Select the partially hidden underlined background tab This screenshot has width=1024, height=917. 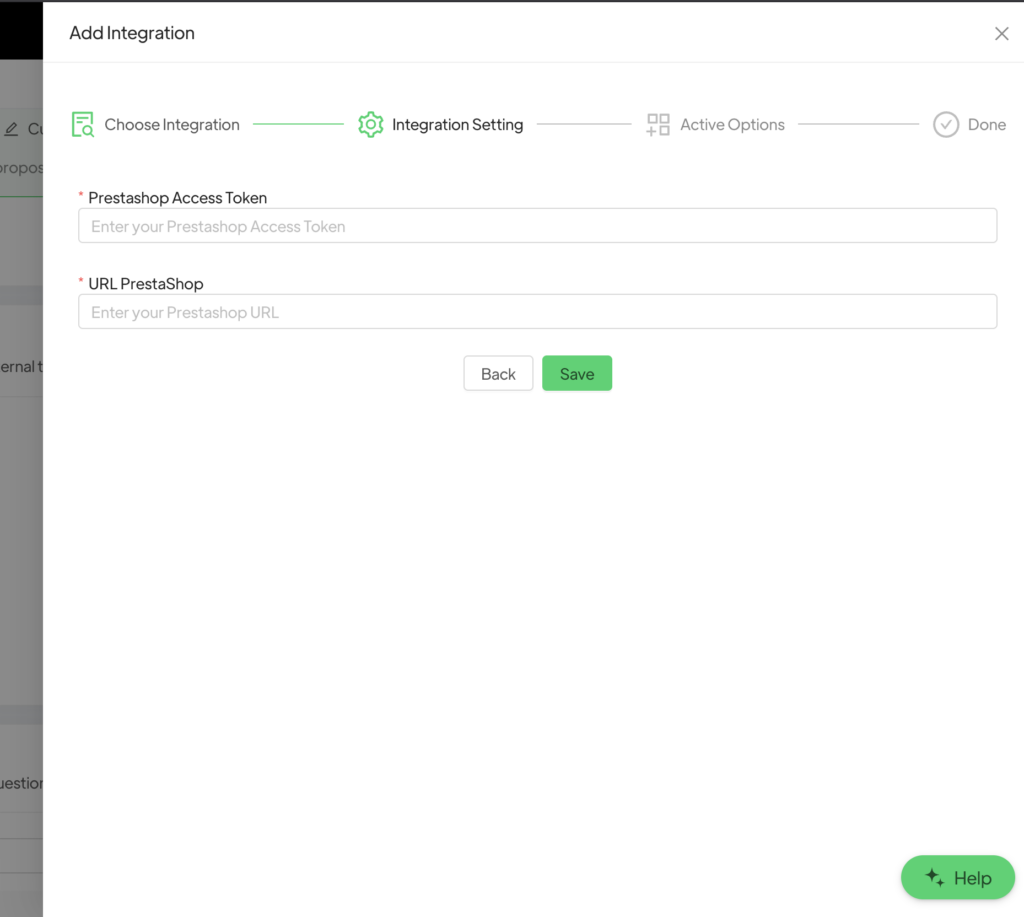[x=21, y=168]
